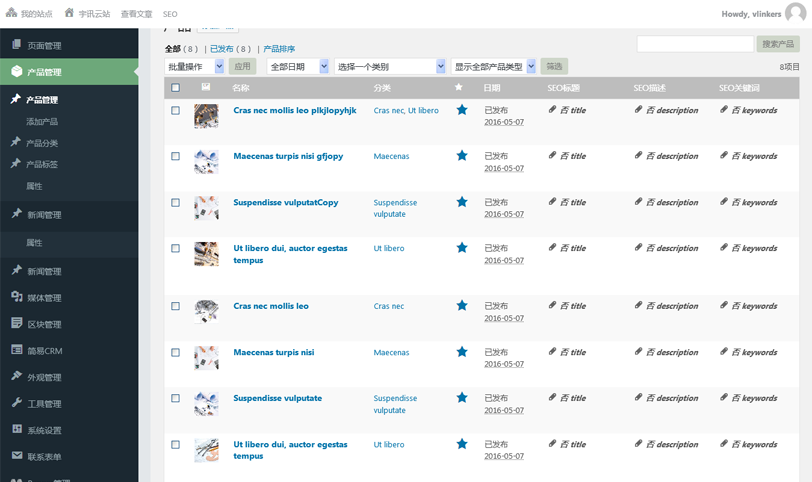
Task: Click pencil icon for SEO description of Maecenas turpis nisi
Action: click(639, 352)
